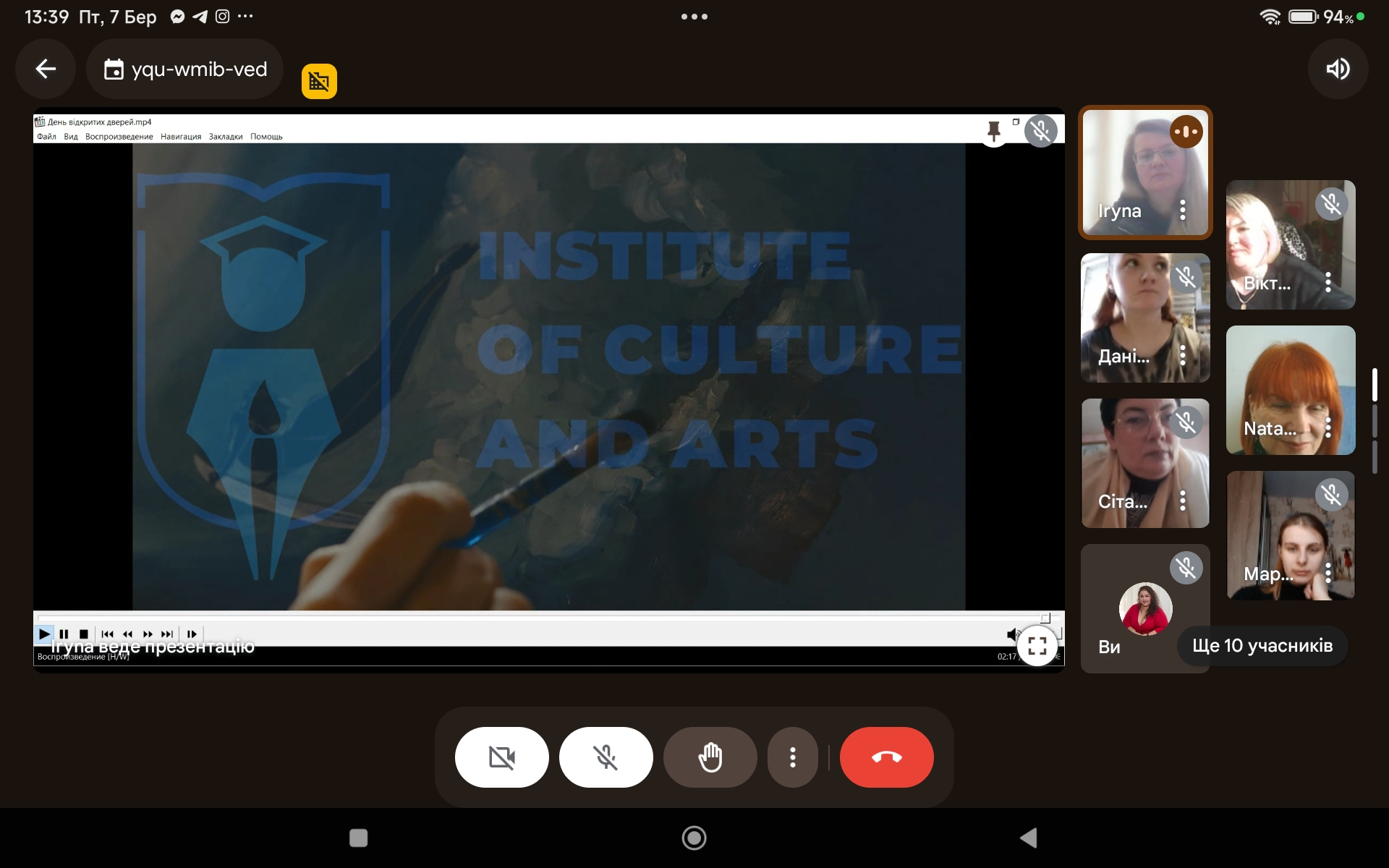
Task: Open options for Дані... tile
Action: [x=1183, y=355]
